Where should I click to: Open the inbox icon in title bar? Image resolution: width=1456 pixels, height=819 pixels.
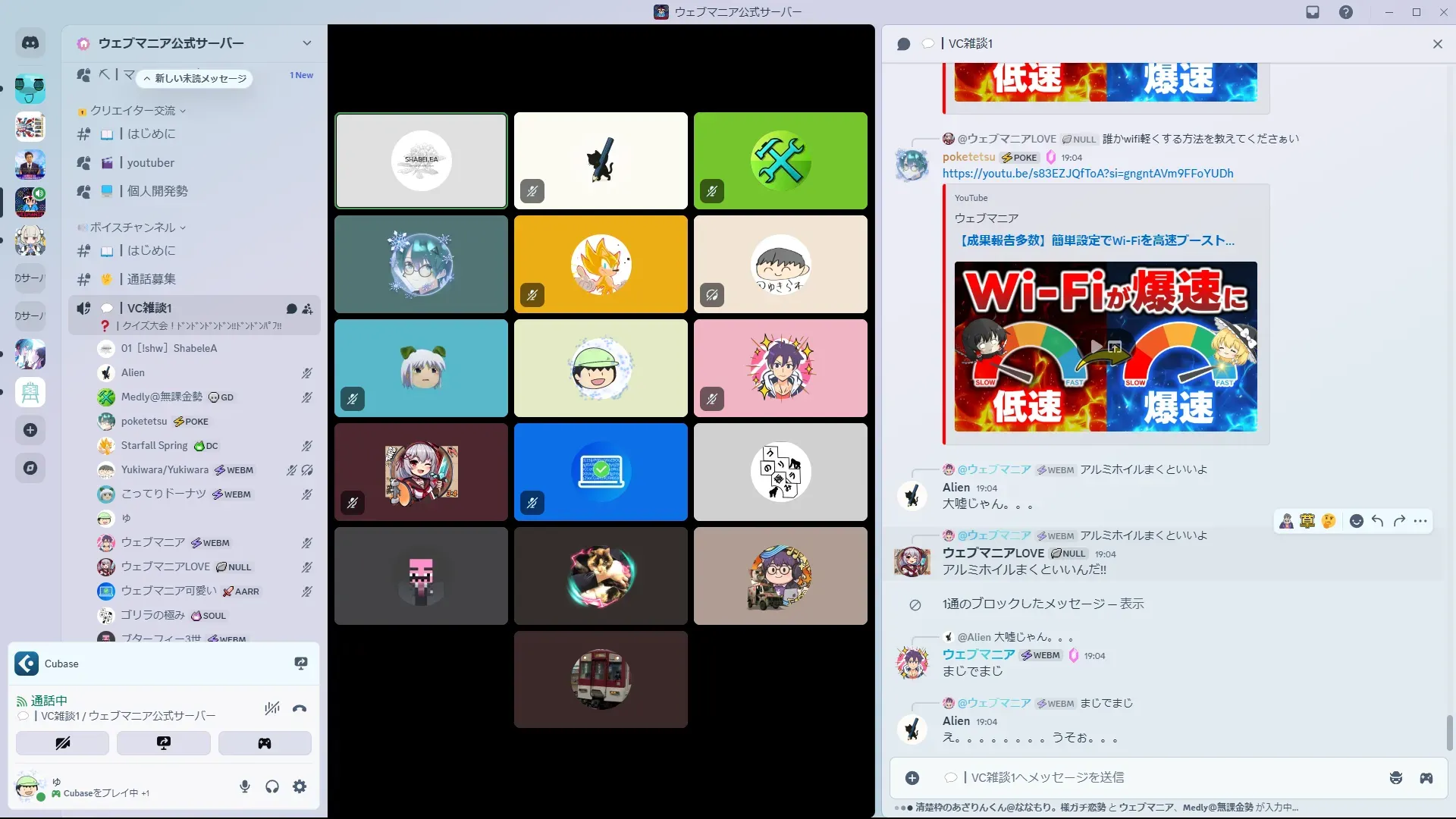pyautogui.click(x=1313, y=12)
